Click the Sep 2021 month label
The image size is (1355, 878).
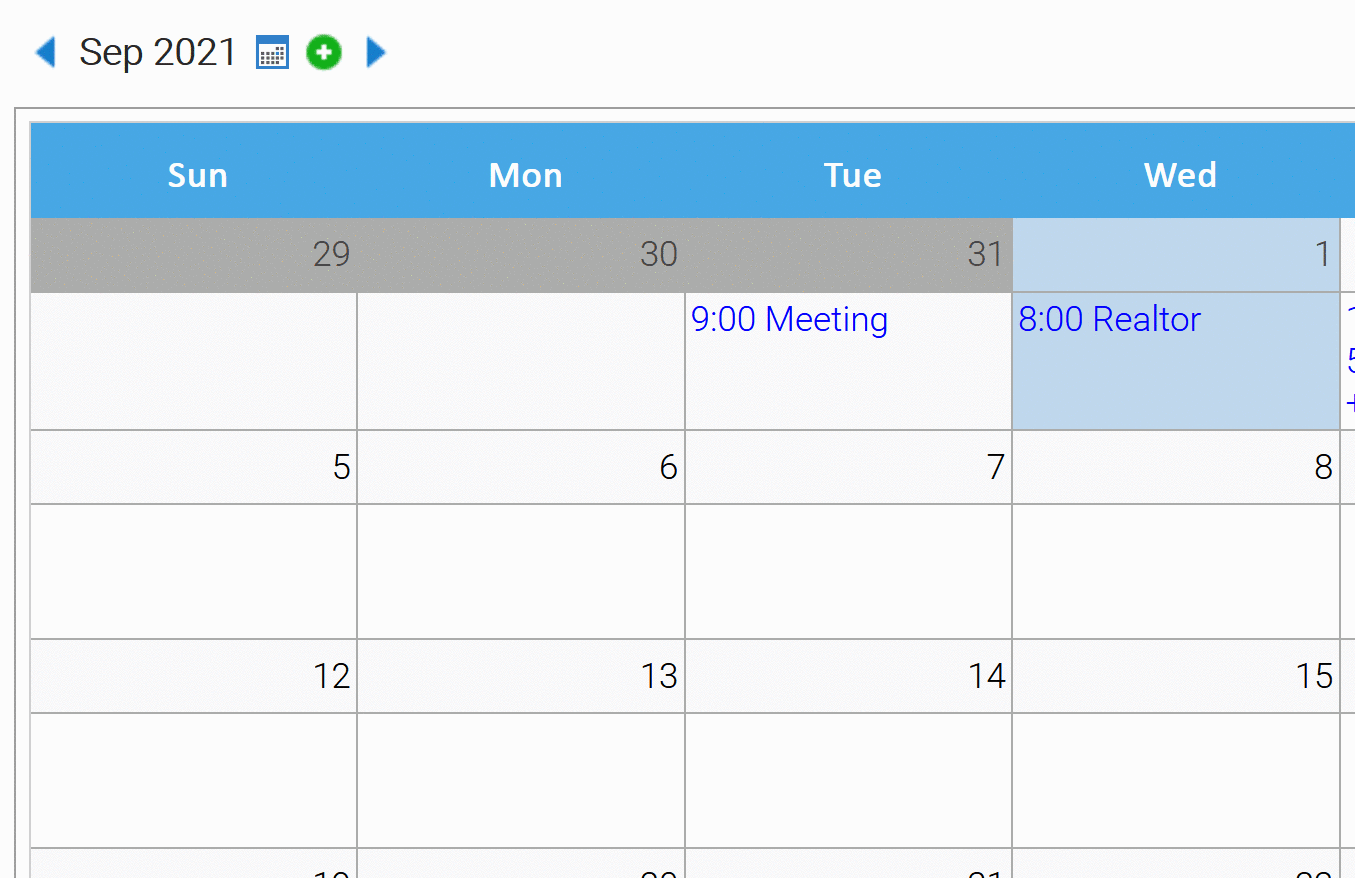(158, 52)
